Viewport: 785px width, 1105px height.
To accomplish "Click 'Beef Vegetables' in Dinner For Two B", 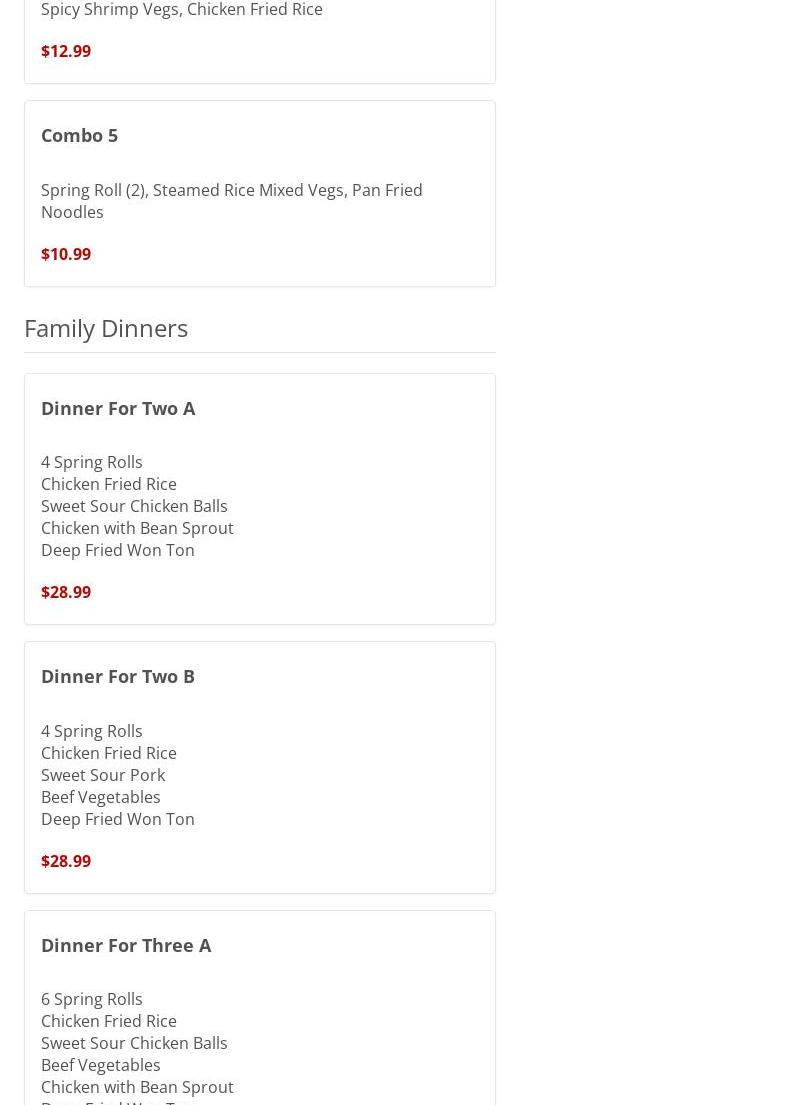I will 100,797.
